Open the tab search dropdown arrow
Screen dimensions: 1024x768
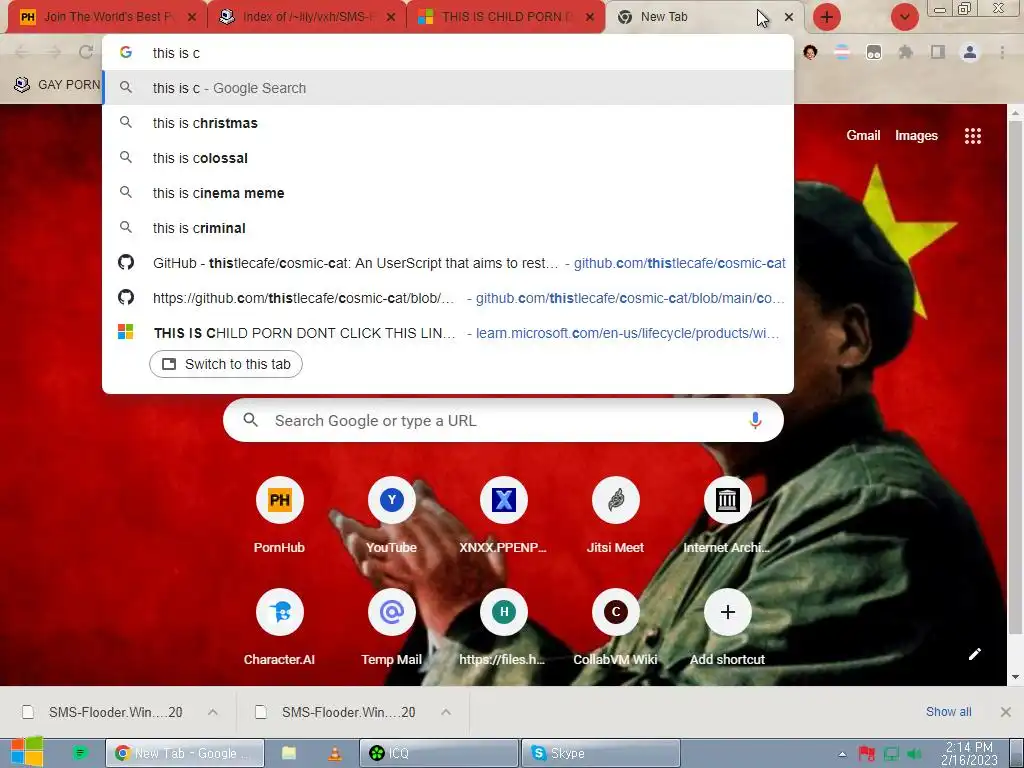(x=905, y=17)
